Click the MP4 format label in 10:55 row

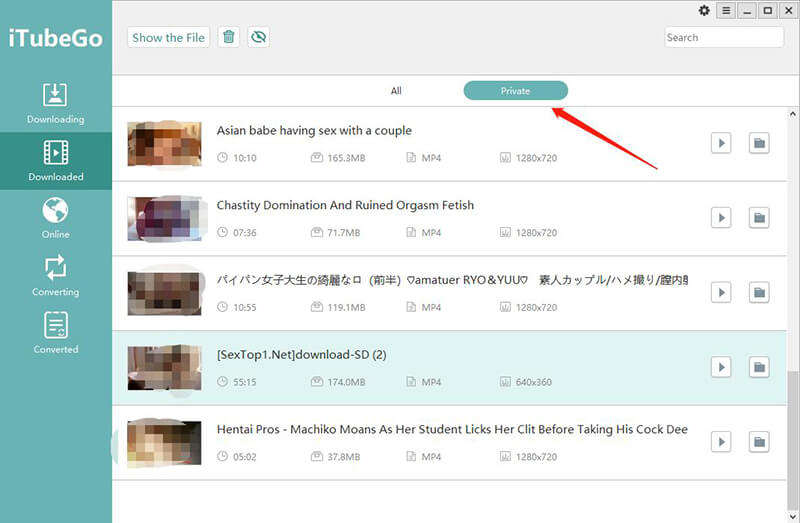click(431, 308)
